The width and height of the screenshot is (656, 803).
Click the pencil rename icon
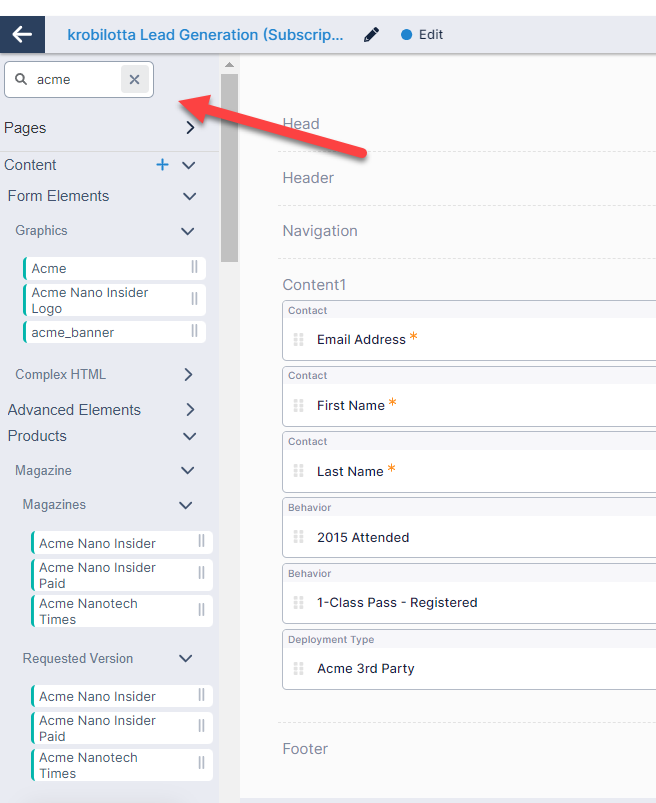(372, 35)
